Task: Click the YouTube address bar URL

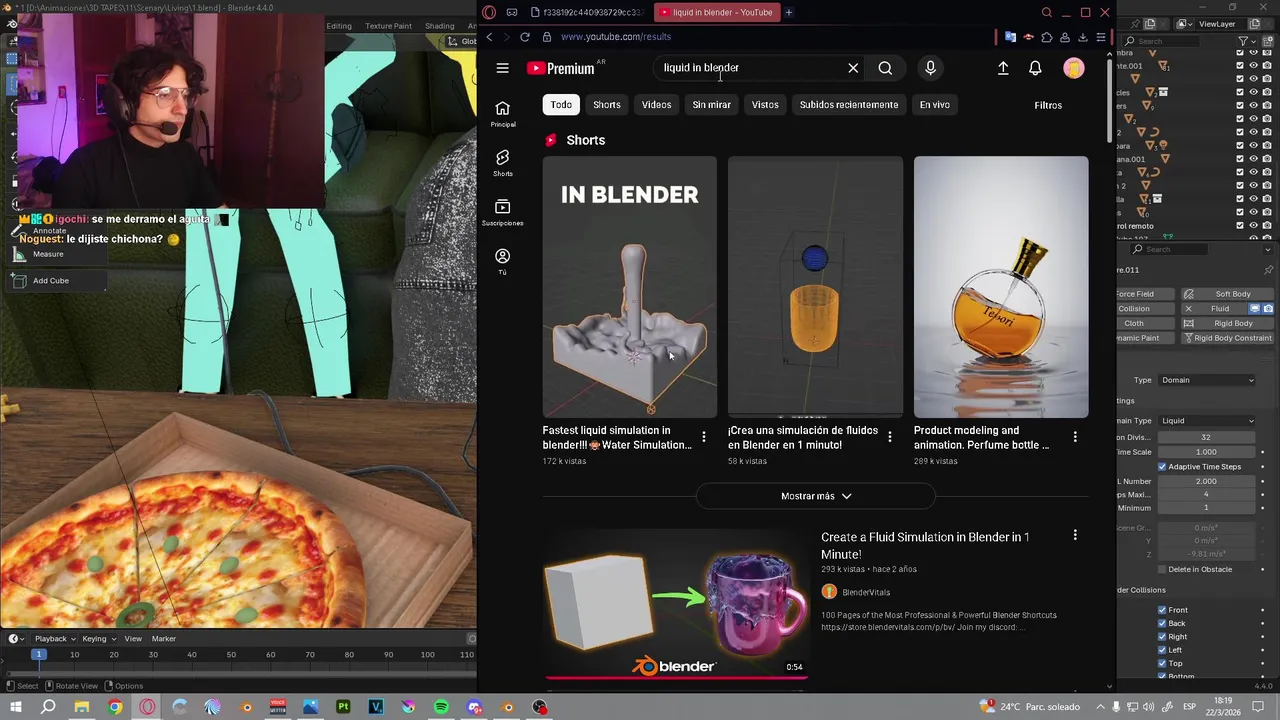Action: tap(616, 37)
